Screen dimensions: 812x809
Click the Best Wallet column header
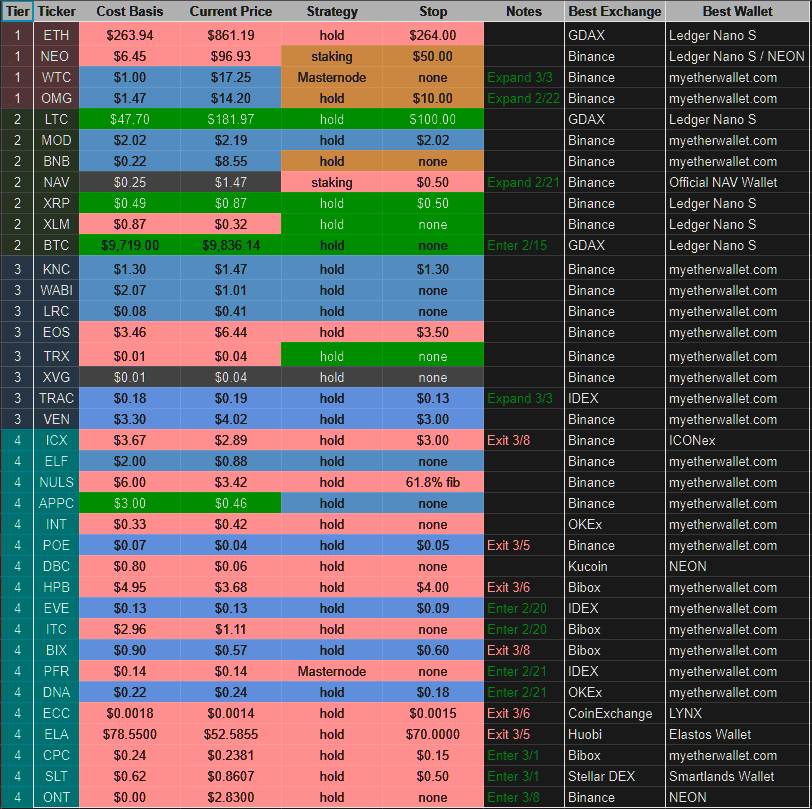click(737, 11)
